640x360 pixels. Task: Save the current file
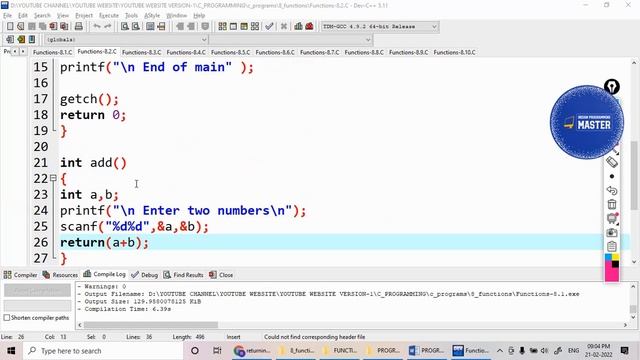point(31,27)
